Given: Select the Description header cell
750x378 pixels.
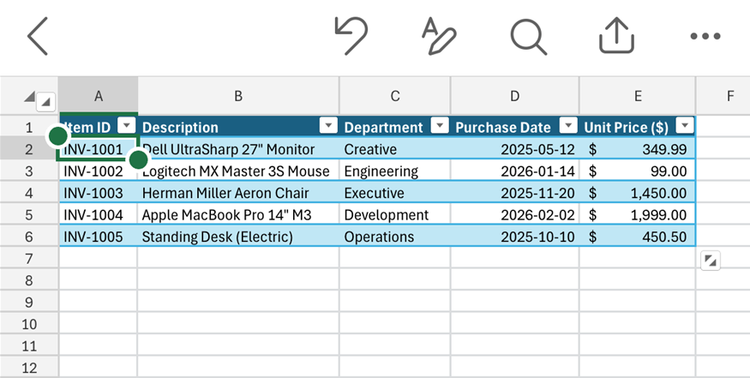Looking at the screenshot, I should coord(239,127).
